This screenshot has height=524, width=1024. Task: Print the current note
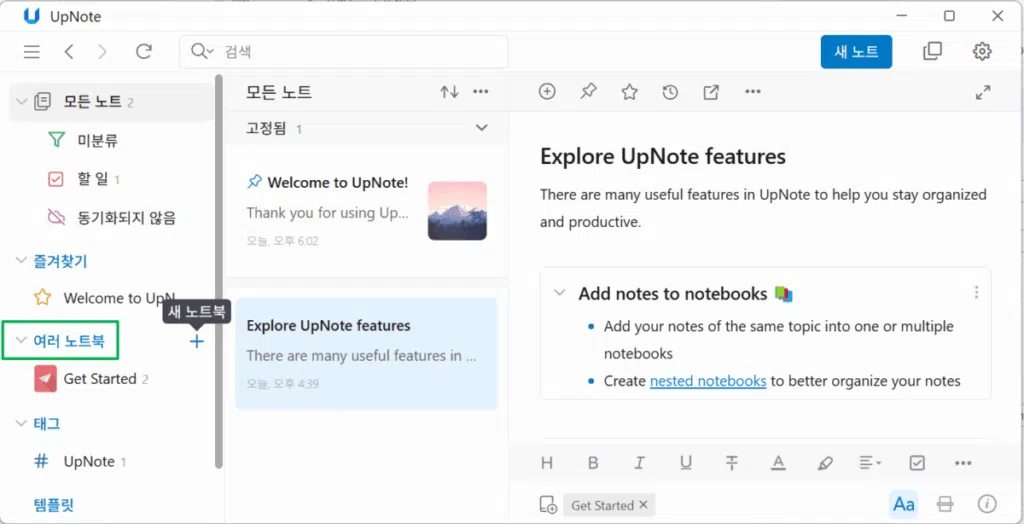click(x=945, y=504)
